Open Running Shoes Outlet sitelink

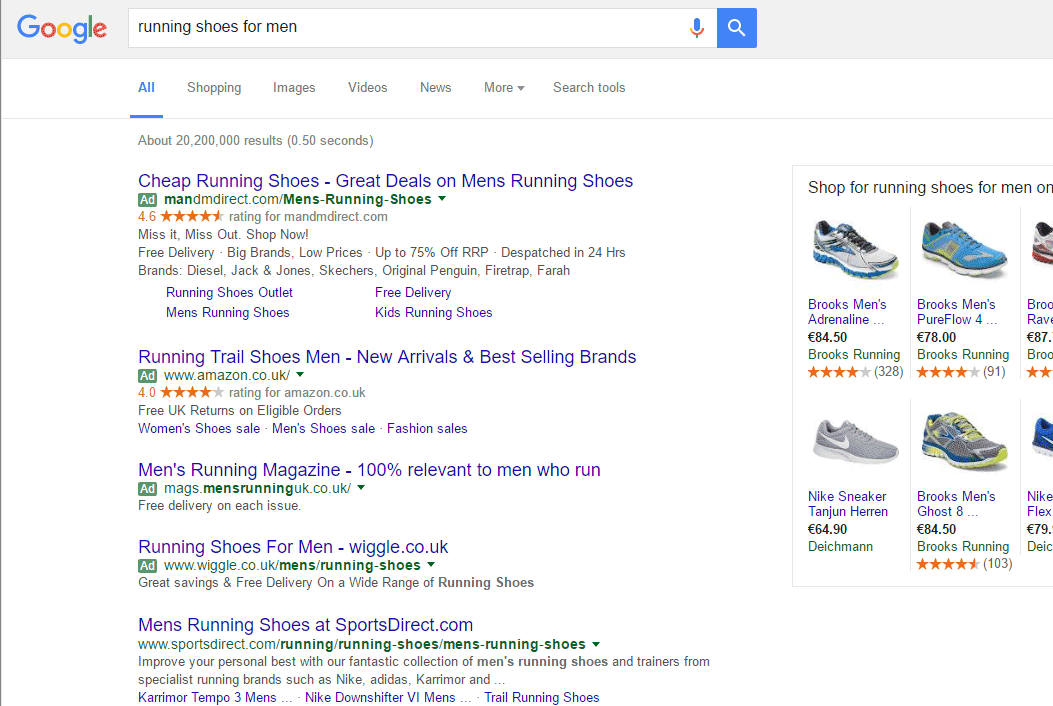click(x=229, y=292)
